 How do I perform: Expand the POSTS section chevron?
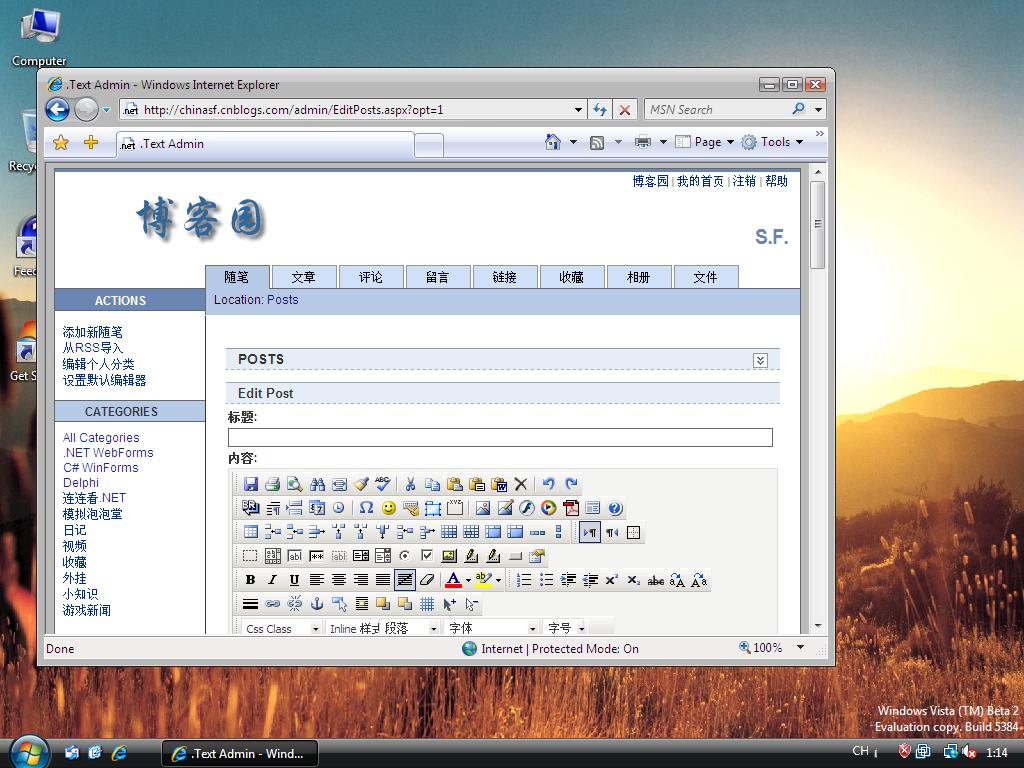pos(760,360)
